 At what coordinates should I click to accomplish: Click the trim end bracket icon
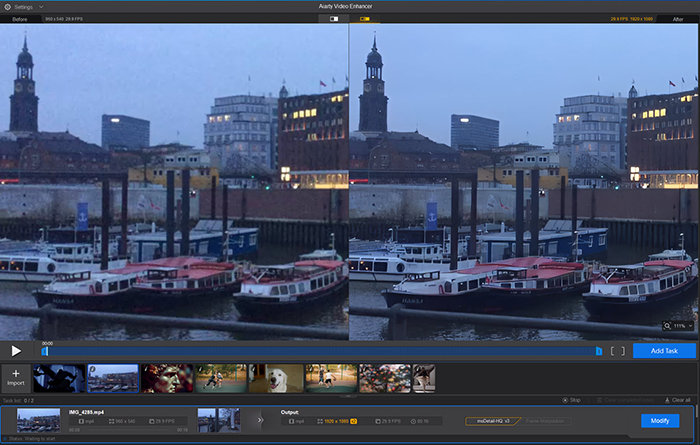pyautogui.click(x=623, y=351)
